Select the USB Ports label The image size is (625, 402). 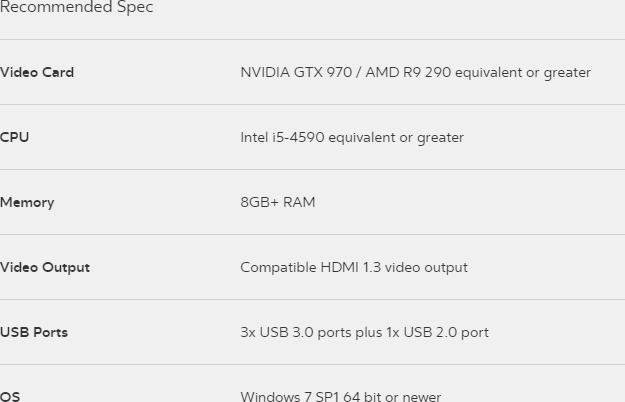(34, 332)
